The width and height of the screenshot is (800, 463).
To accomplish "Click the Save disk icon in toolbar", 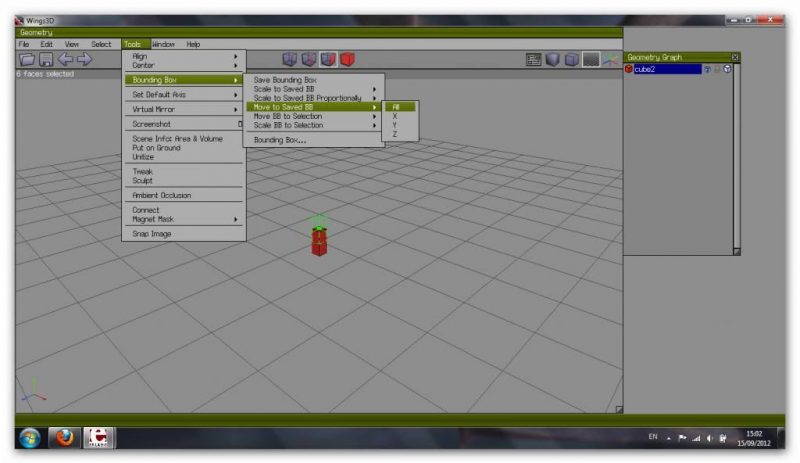I will [45, 60].
